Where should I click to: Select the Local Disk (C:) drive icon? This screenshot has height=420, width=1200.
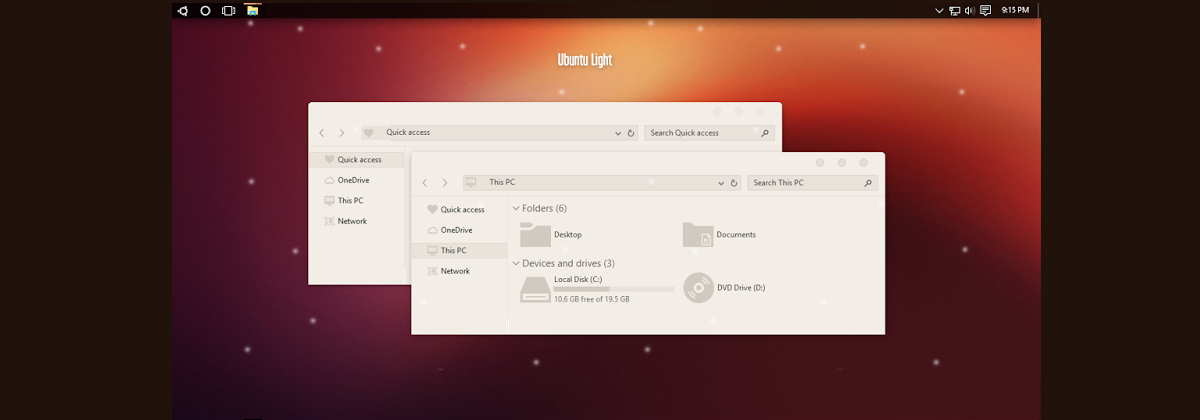(535, 289)
